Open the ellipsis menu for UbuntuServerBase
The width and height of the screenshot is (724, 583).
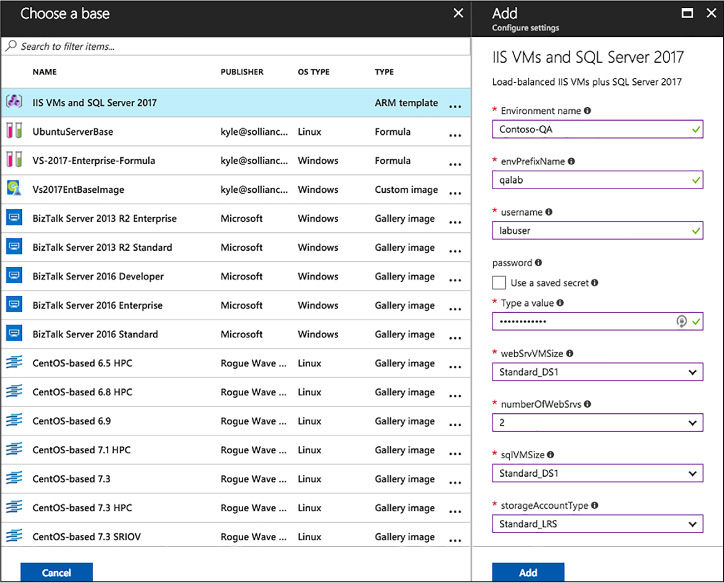coord(455,135)
